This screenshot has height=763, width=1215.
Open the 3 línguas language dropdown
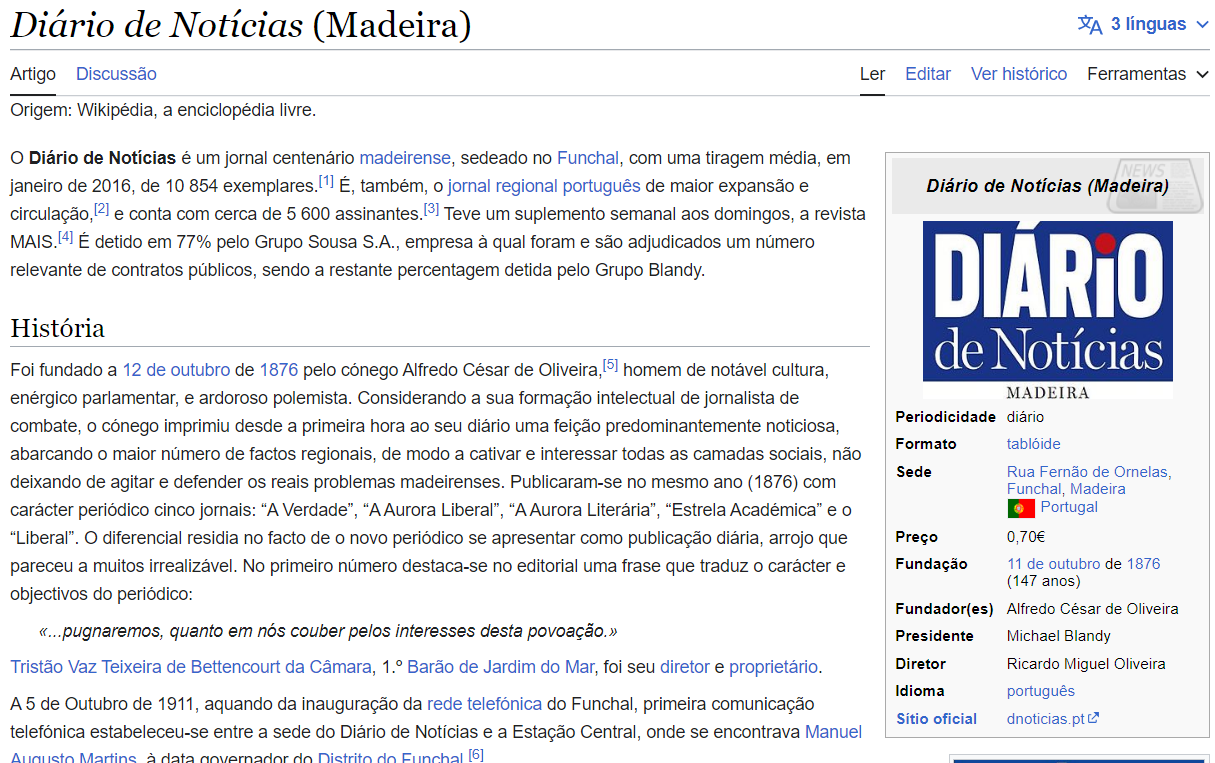click(x=1143, y=24)
